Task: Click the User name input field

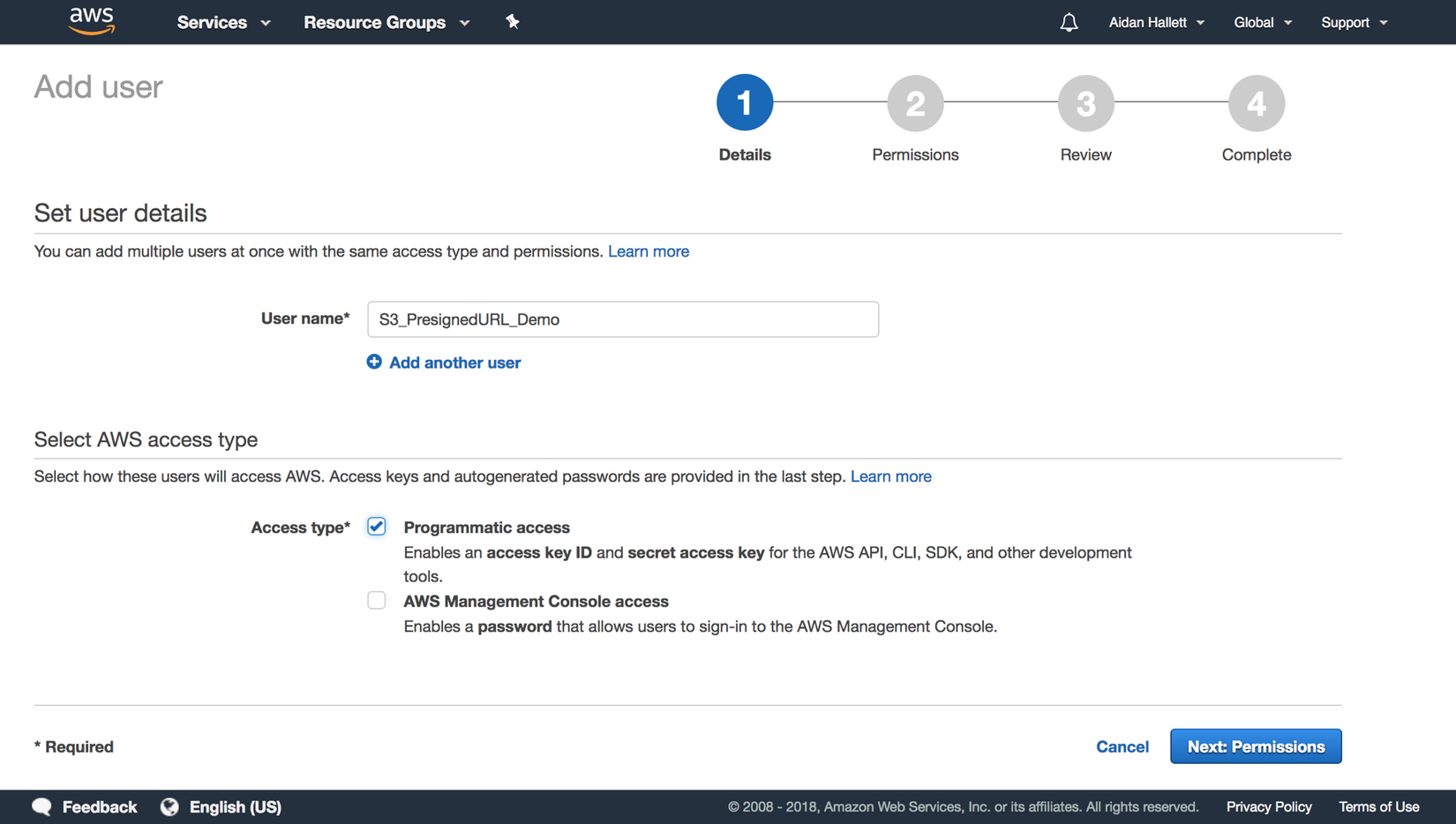Action: coord(622,319)
